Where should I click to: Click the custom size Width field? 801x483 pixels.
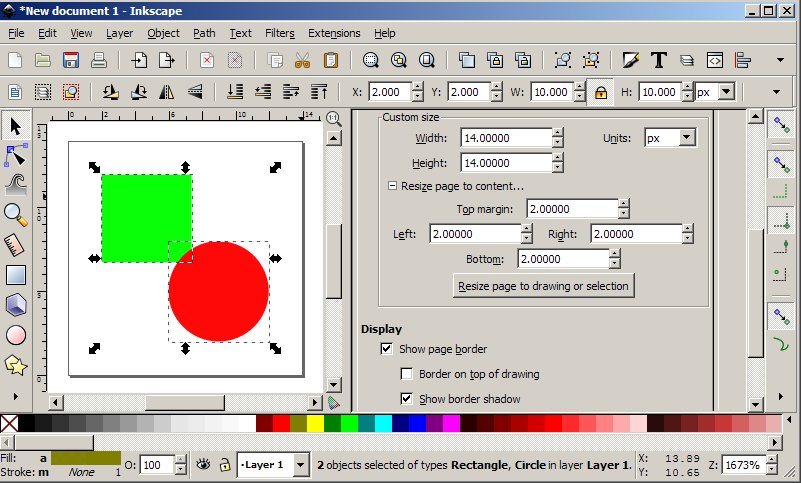pyautogui.click(x=505, y=138)
